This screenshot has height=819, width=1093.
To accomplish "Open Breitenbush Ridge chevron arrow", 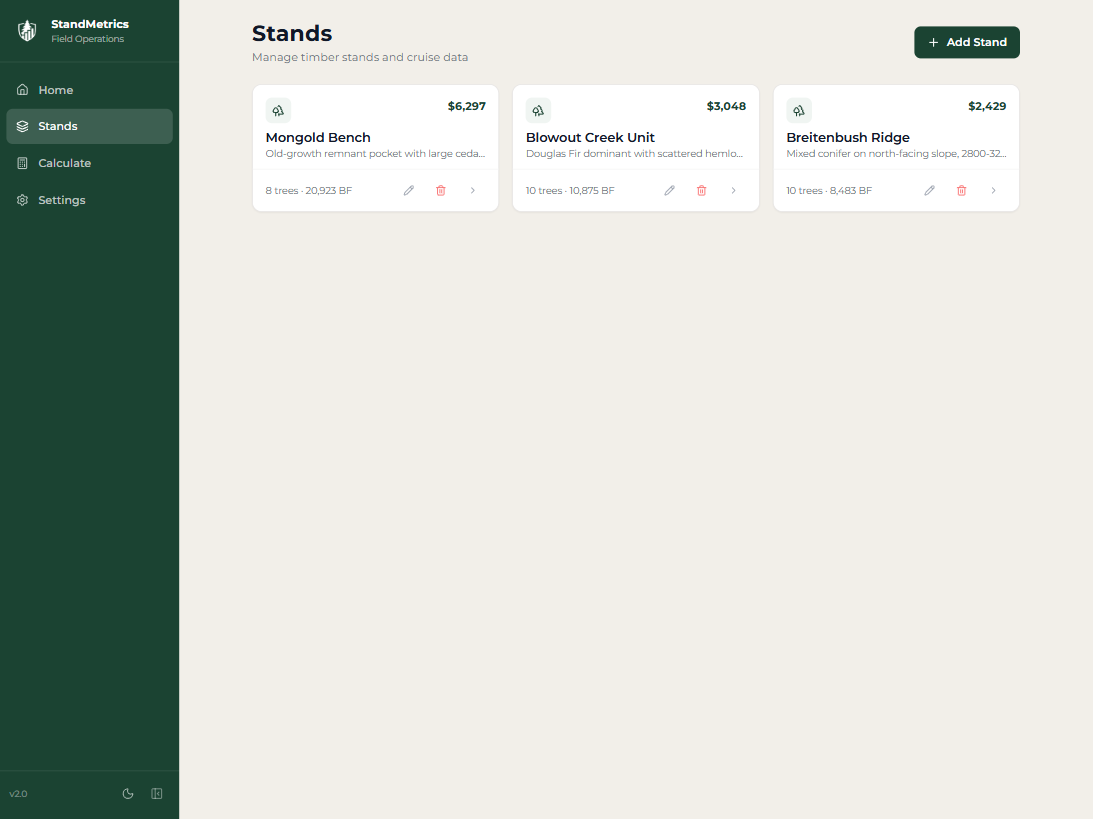I will click(993, 190).
